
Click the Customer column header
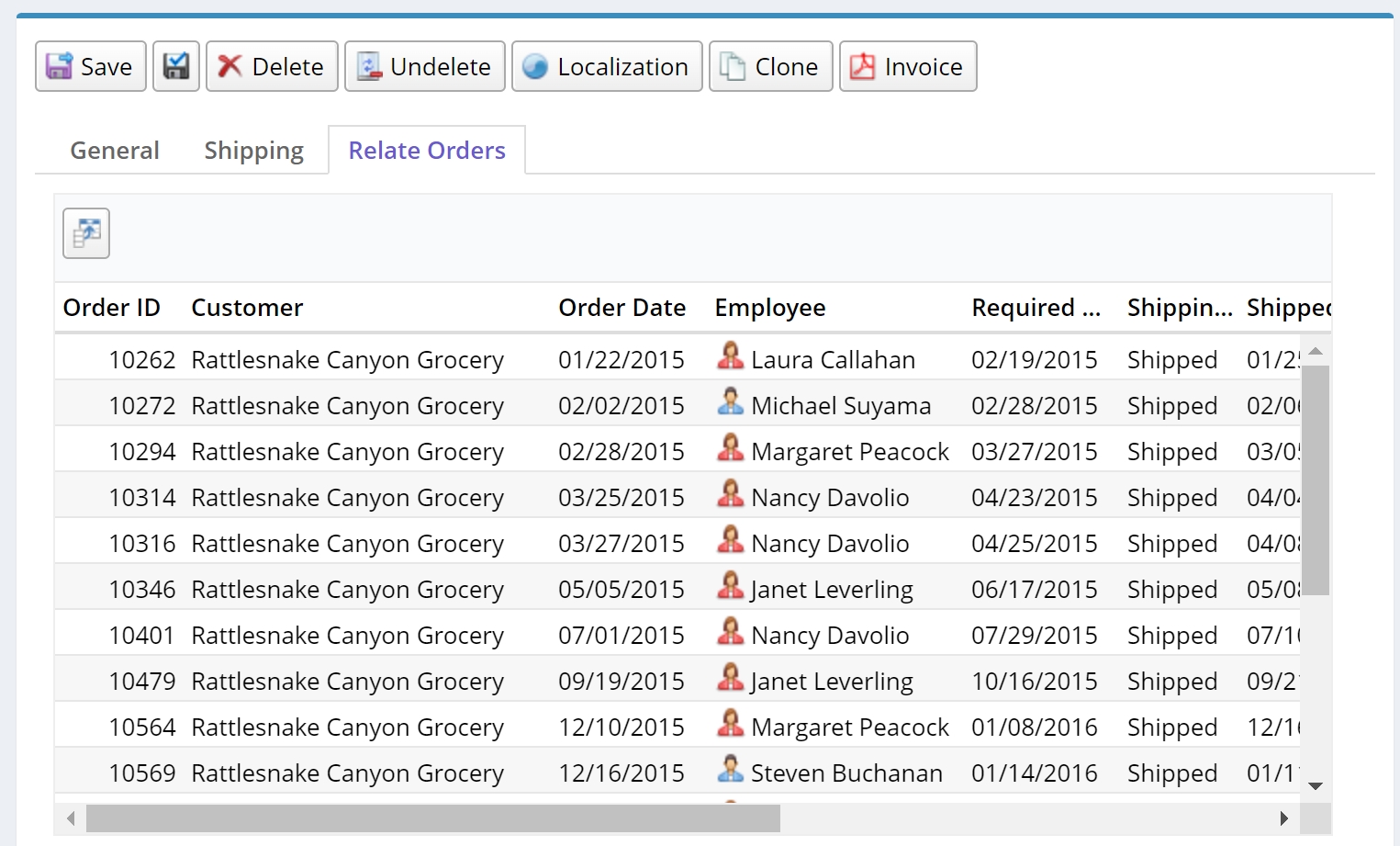tap(247, 307)
